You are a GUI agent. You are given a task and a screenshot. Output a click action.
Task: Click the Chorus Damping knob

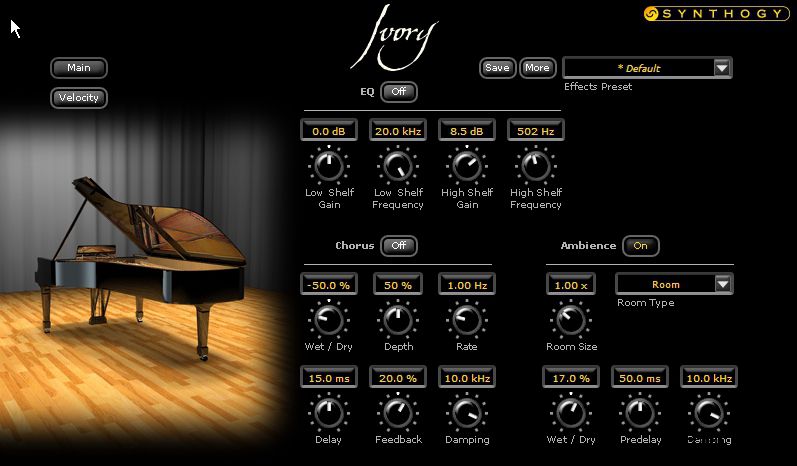tap(467, 413)
